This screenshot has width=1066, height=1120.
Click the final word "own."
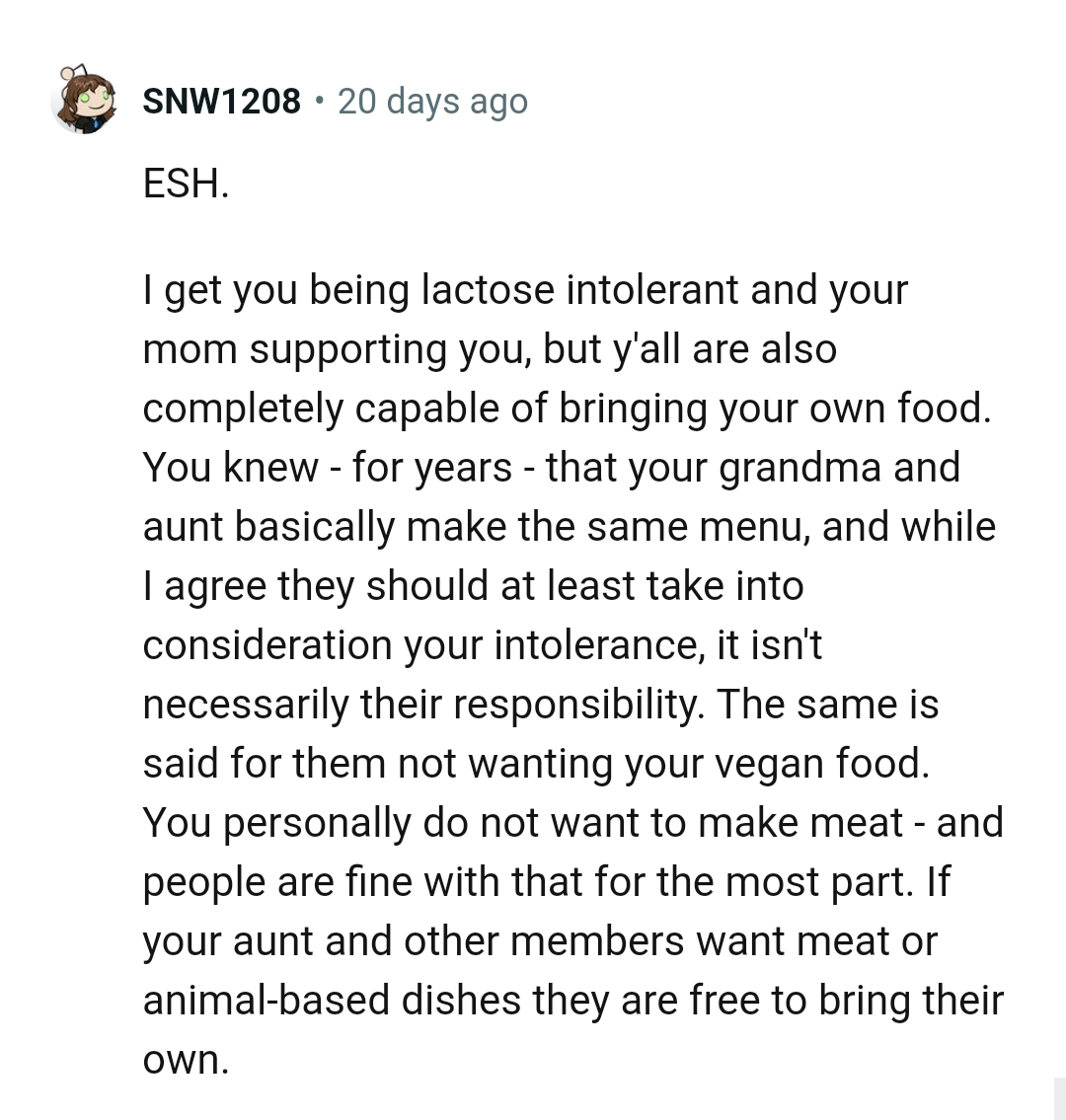[186, 1060]
